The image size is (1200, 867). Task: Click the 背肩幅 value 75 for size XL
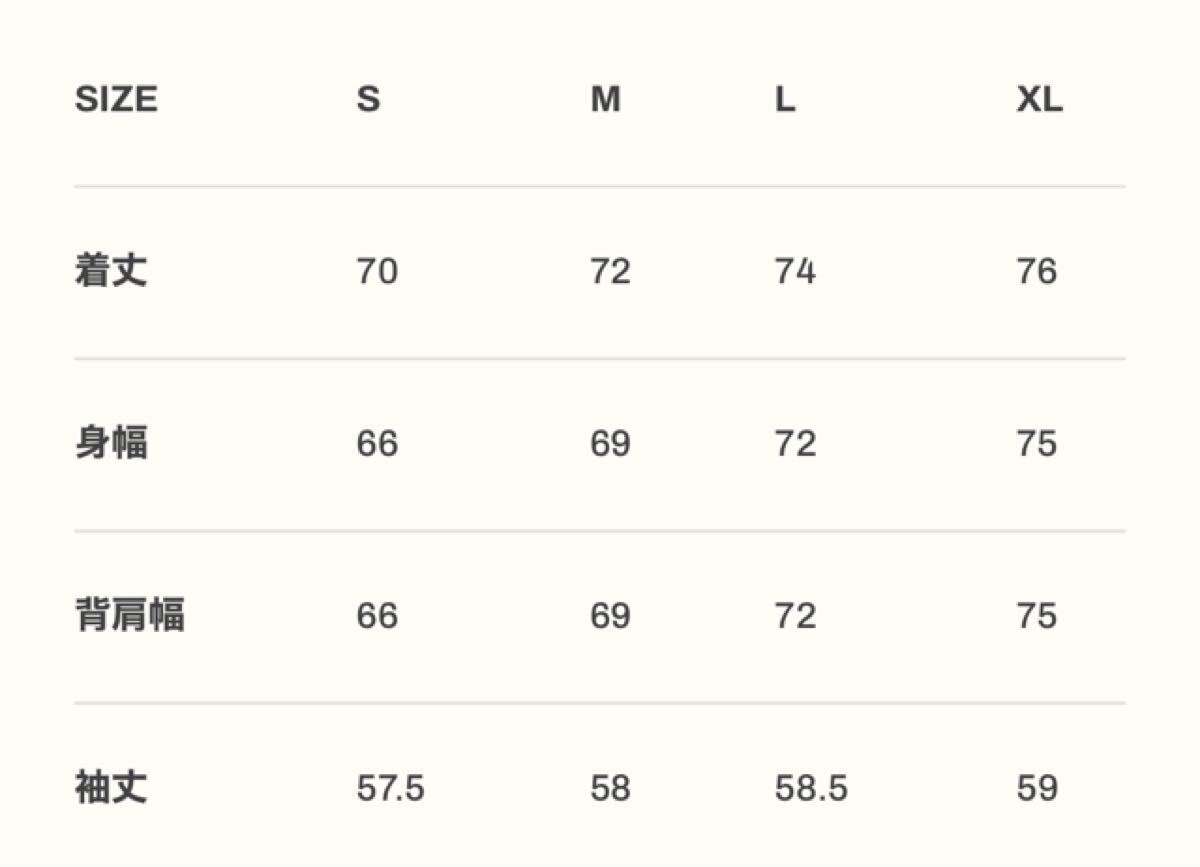[x=1036, y=615]
